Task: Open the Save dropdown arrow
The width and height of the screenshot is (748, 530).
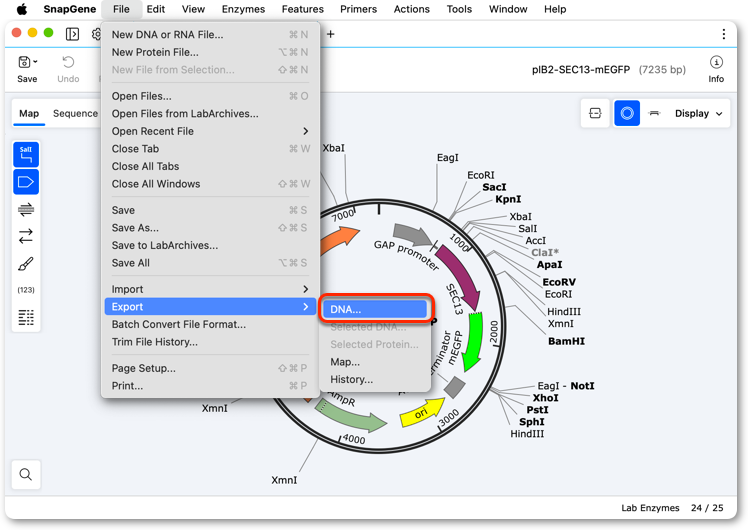Action: pos(35,62)
